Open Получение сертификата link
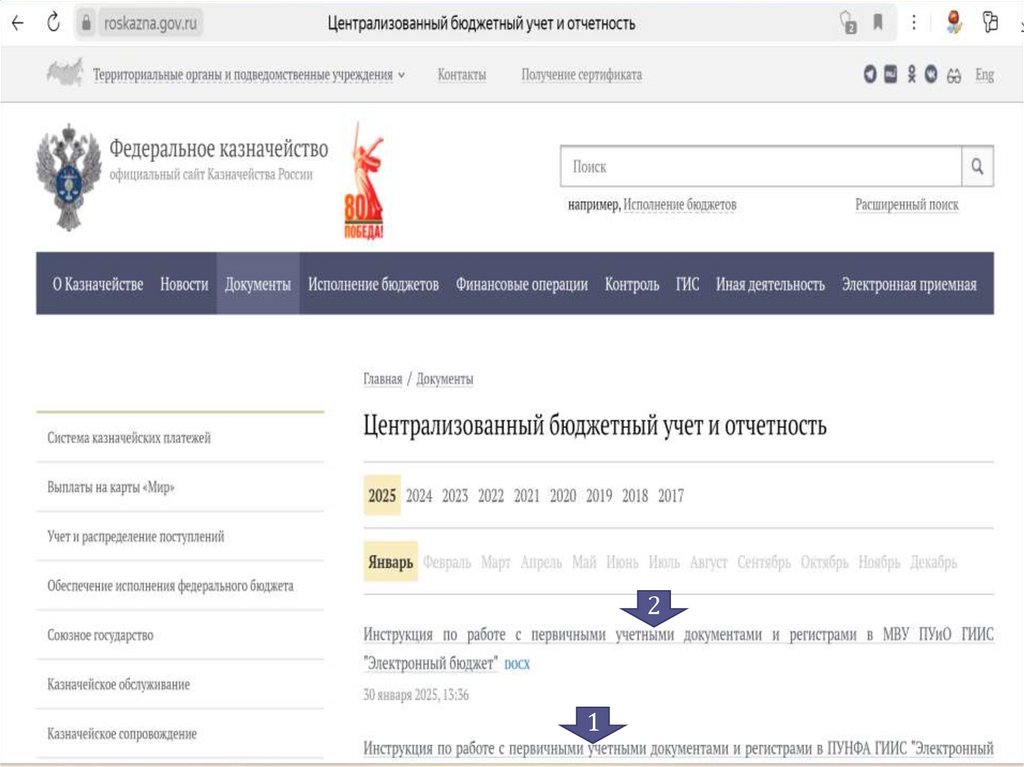 click(x=581, y=74)
